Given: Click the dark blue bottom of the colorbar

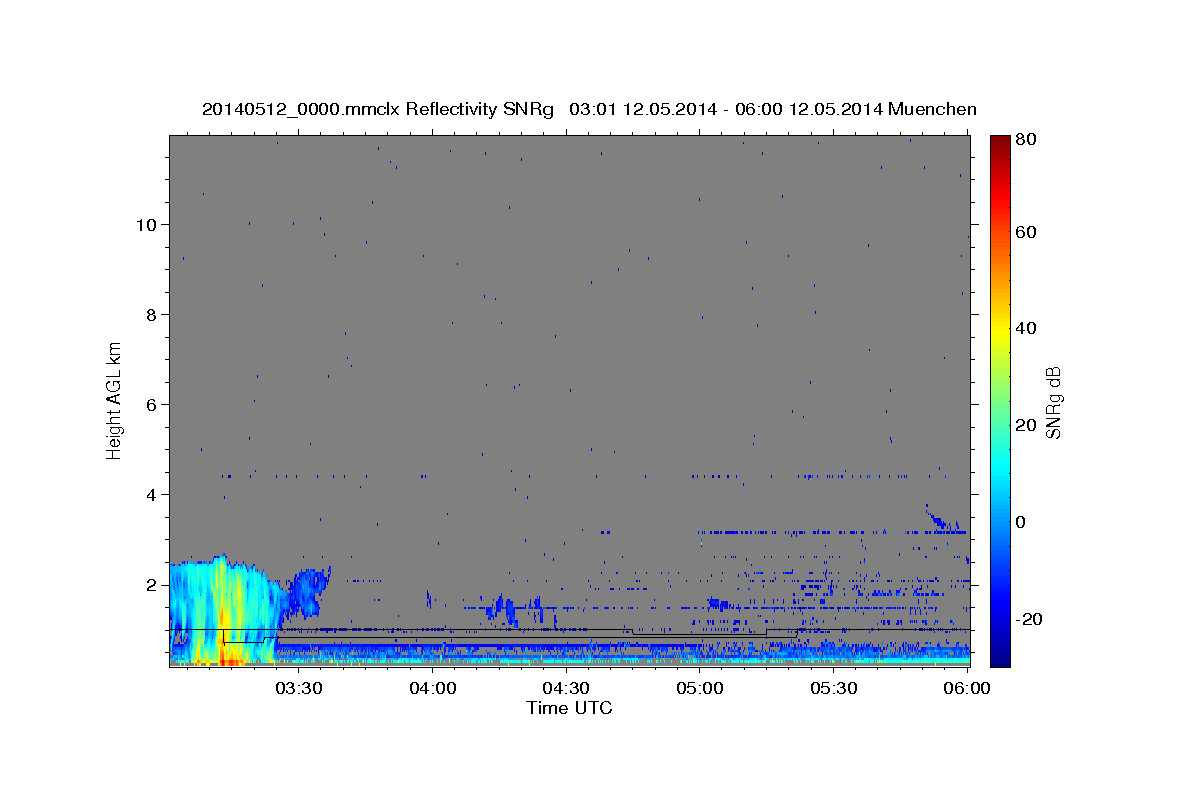Looking at the screenshot, I should tap(999, 655).
